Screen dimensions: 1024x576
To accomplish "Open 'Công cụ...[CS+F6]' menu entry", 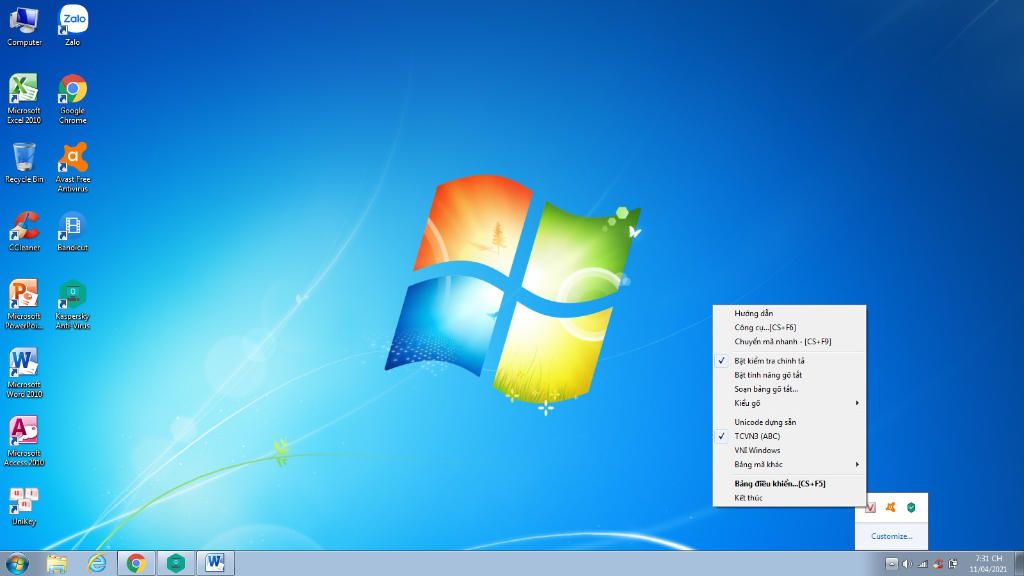I will pos(790,327).
